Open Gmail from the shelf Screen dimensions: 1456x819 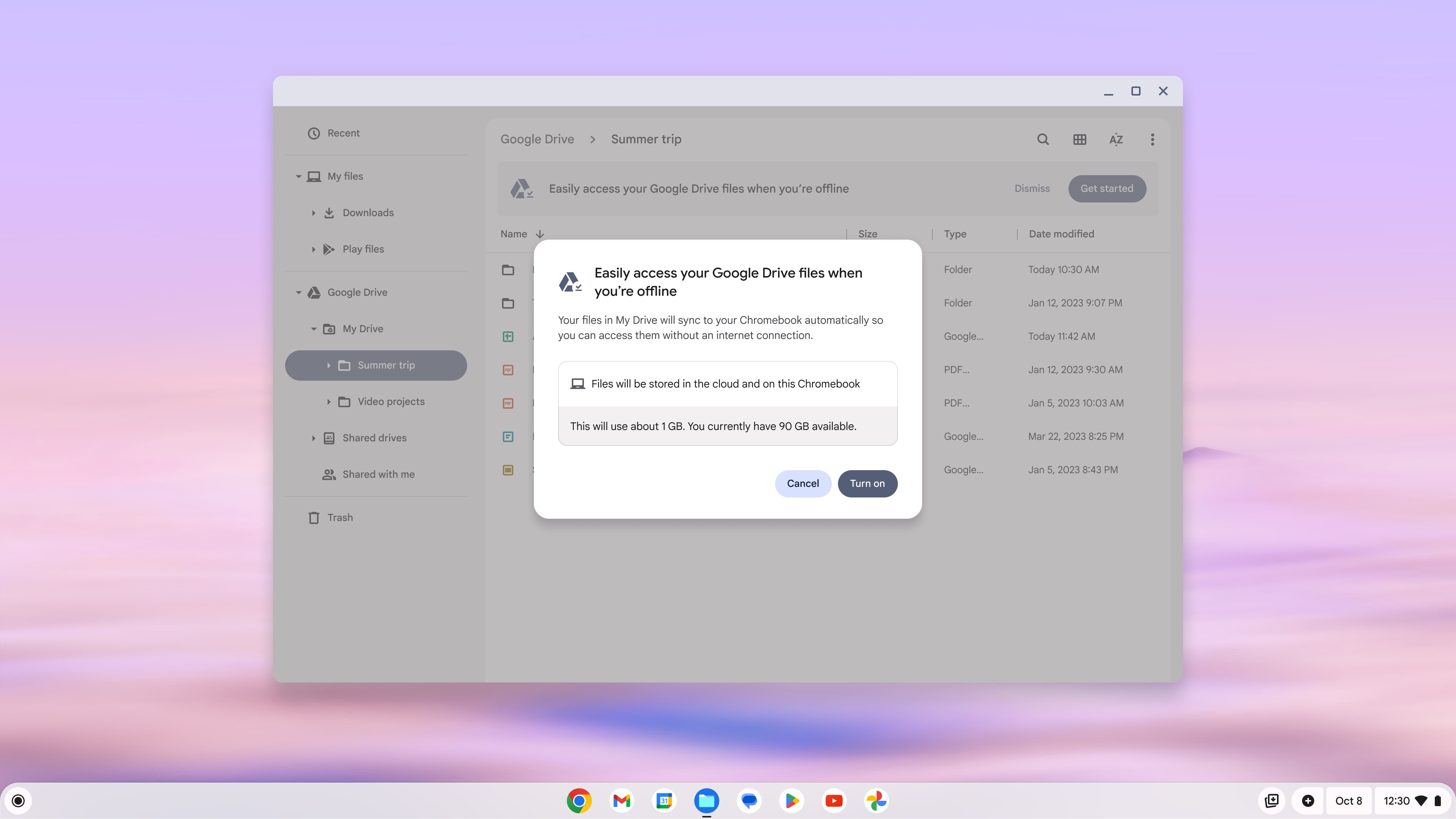[x=622, y=801]
